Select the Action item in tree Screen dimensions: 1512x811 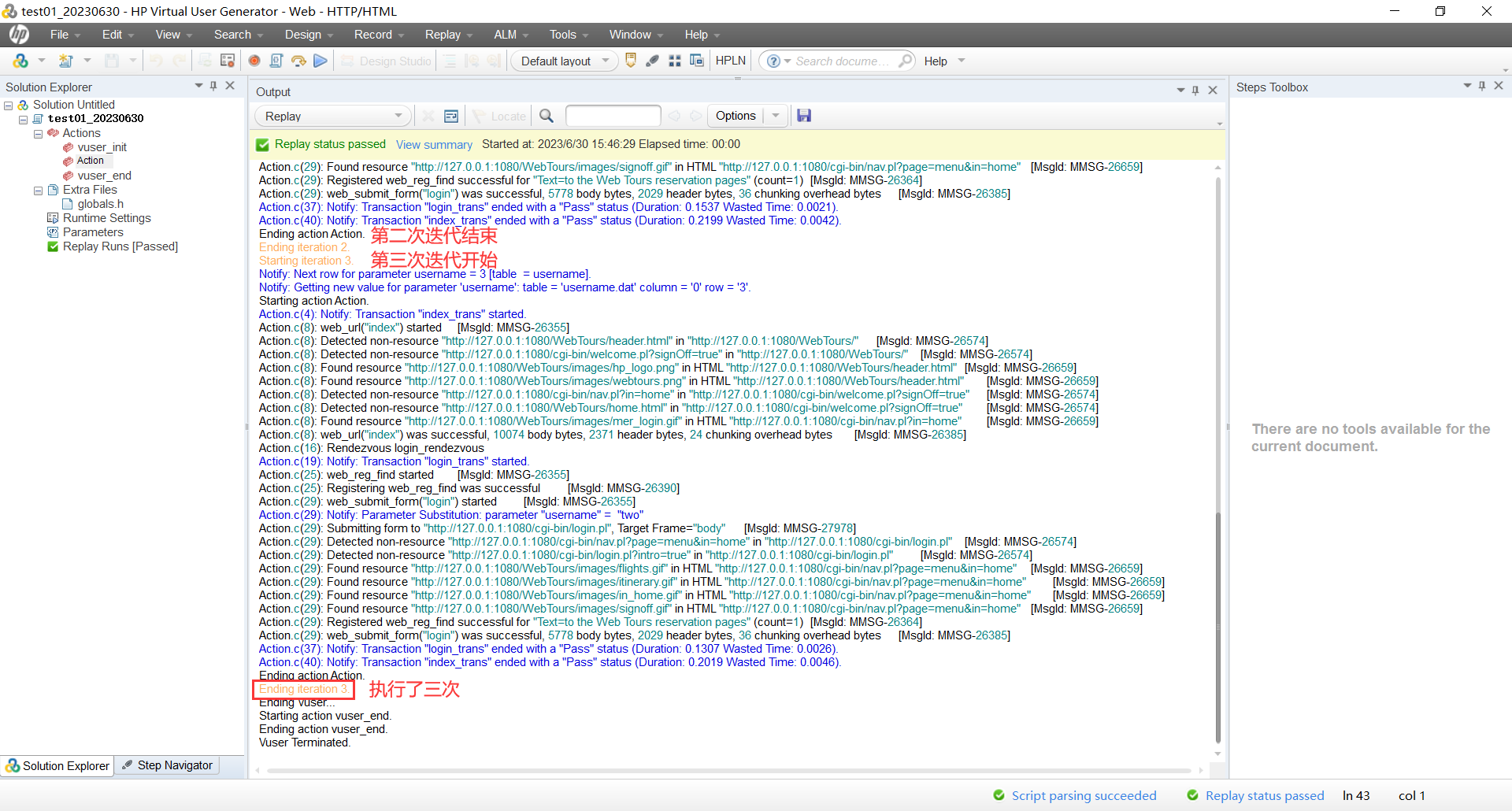[x=90, y=161]
